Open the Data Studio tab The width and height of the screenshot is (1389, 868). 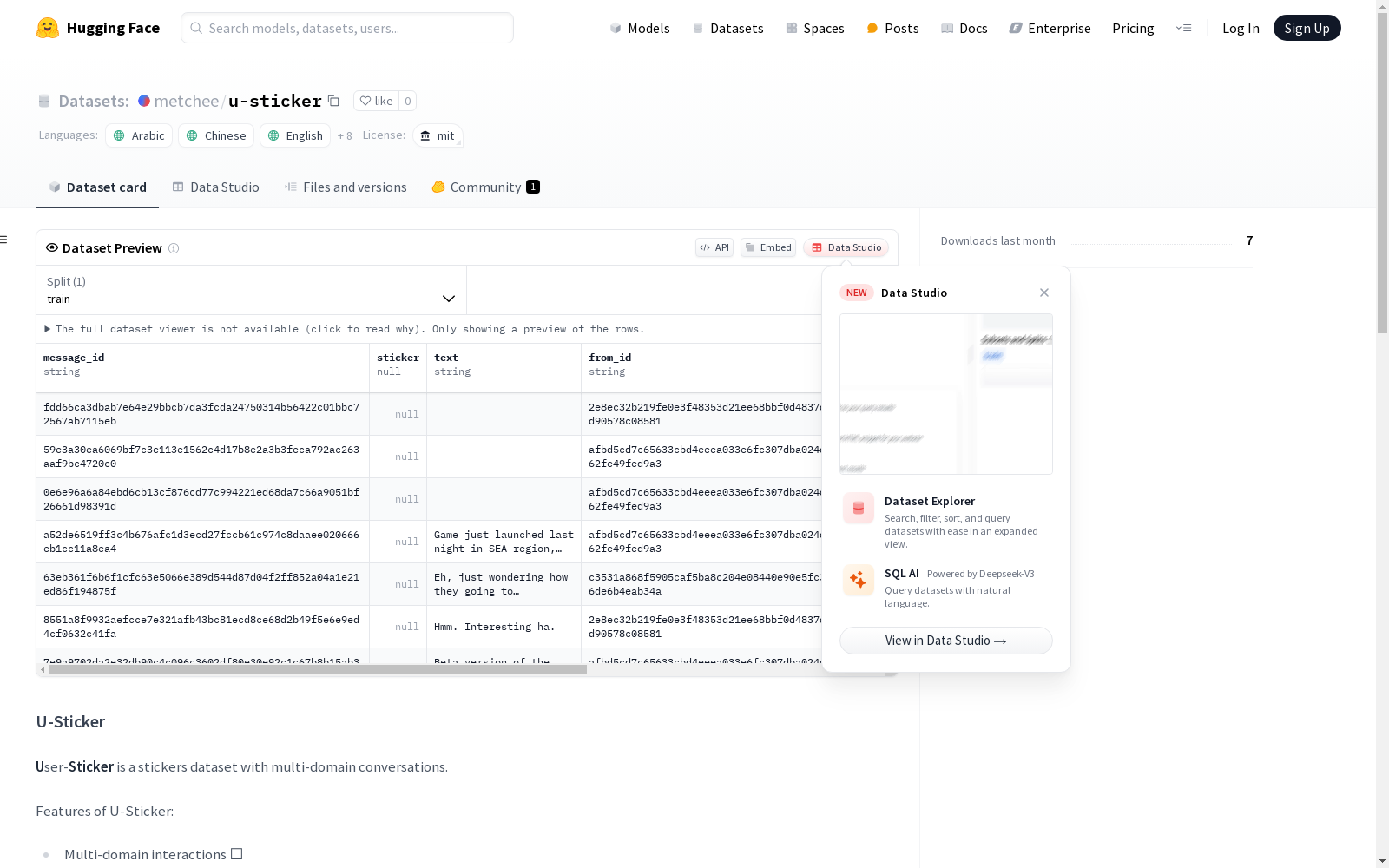pos(216,187)
